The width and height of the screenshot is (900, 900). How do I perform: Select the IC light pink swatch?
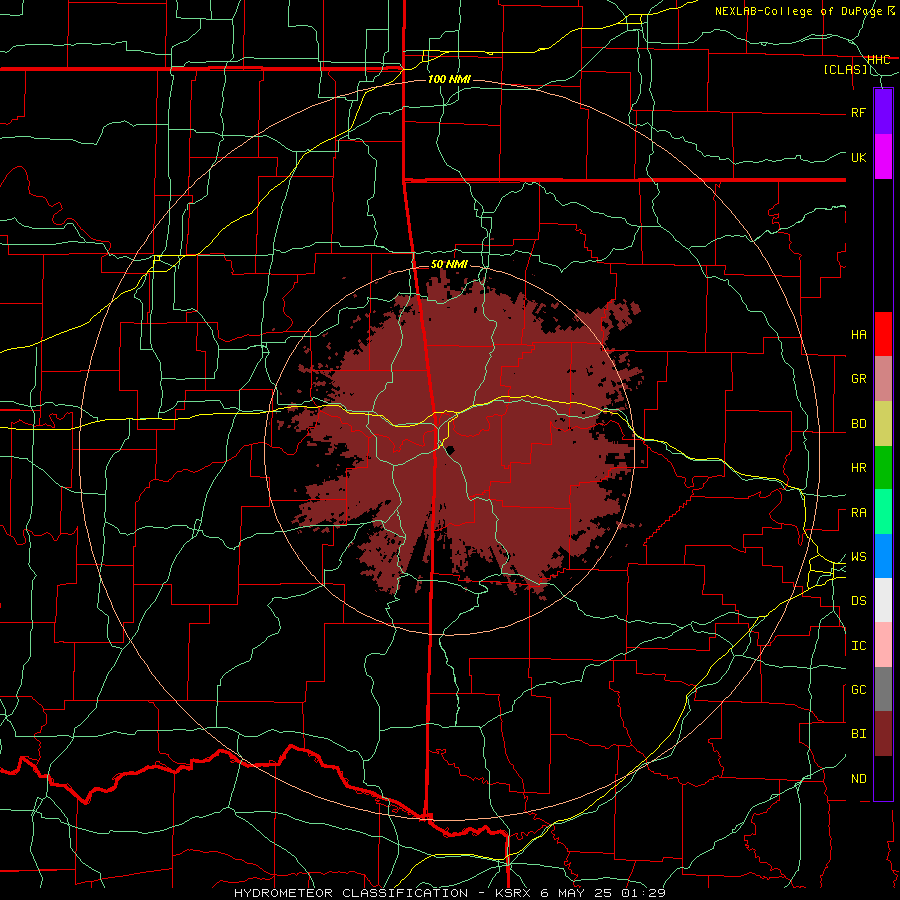pos(883,645)
